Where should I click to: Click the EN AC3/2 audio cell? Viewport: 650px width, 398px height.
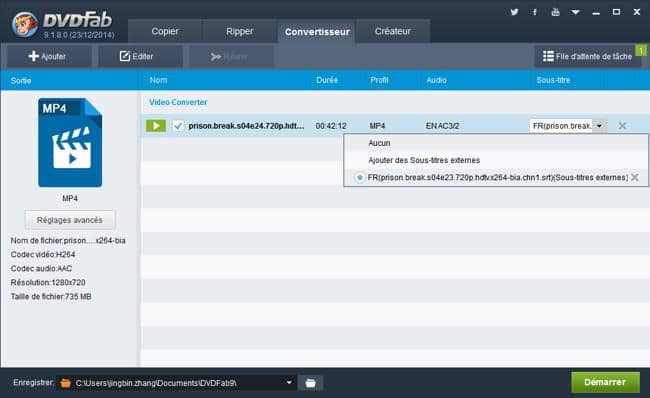[x=442, y=126]
